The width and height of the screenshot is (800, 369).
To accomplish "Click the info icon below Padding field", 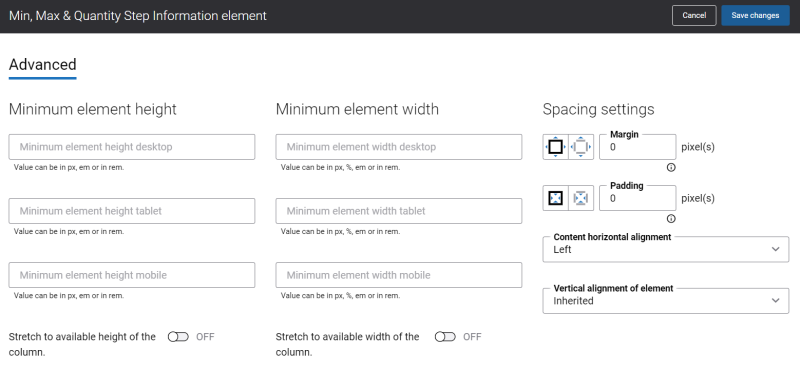I will coord(671,218).
